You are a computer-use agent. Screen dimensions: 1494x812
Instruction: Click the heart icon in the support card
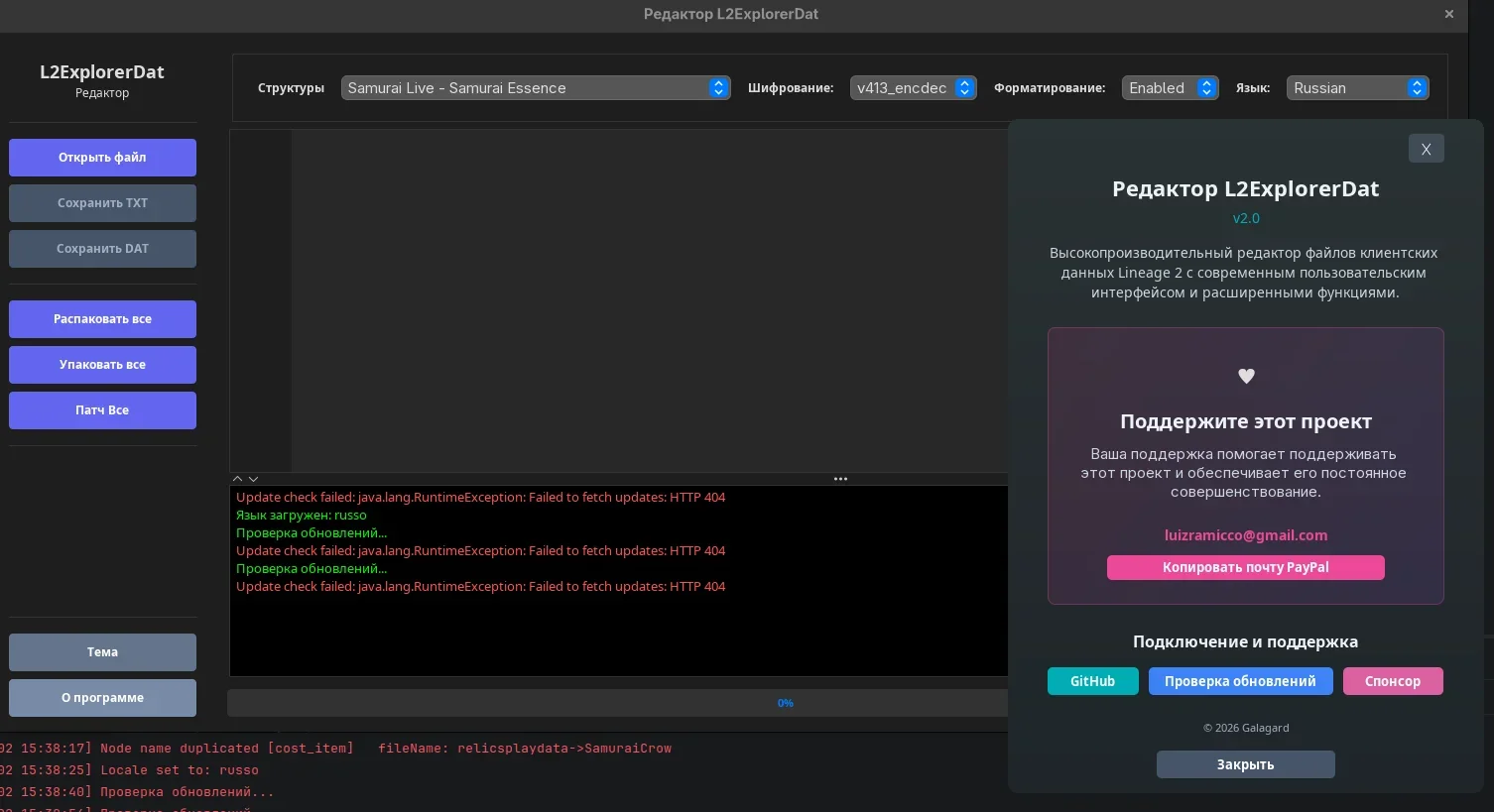tap(1246, 376)
